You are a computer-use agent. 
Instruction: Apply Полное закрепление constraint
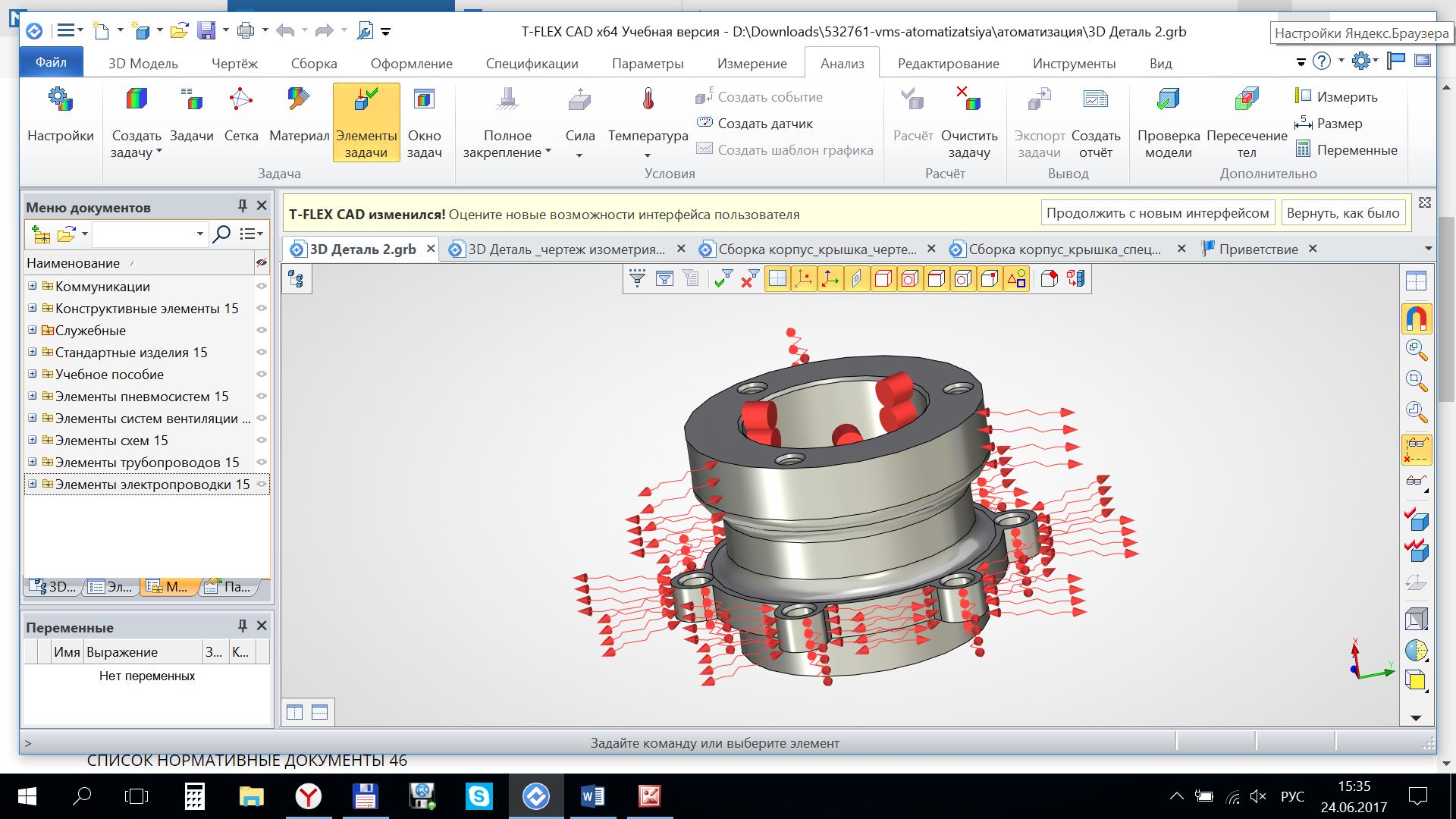507,121
